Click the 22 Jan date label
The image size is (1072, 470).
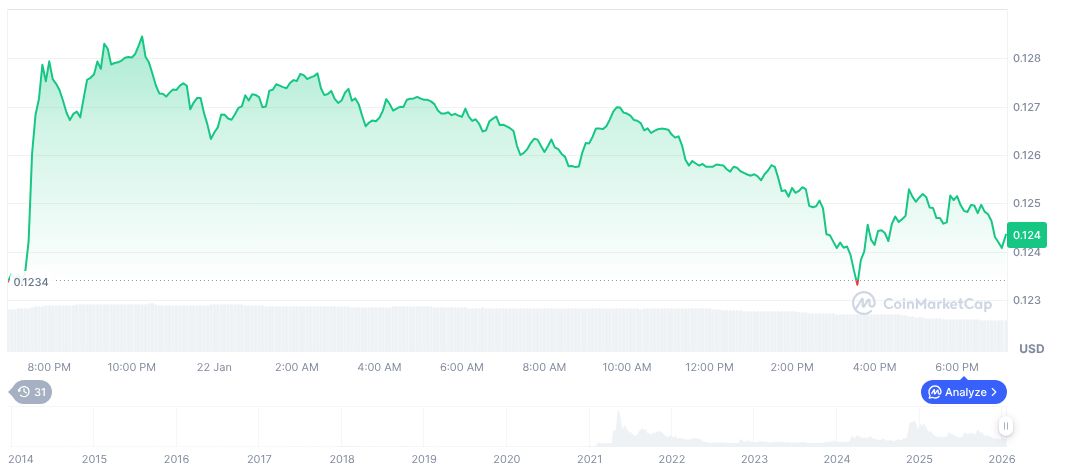(215, 367)
